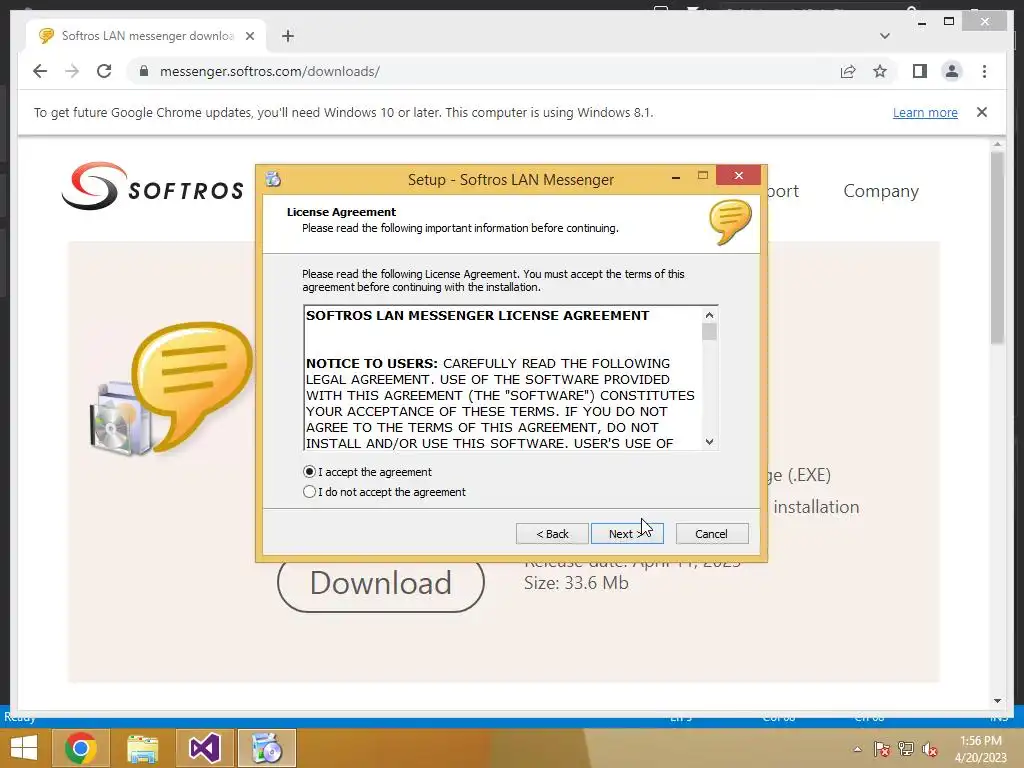Share this page via Chrome share icon
This screenshot has height=768, width=1024.
point(848,71)
